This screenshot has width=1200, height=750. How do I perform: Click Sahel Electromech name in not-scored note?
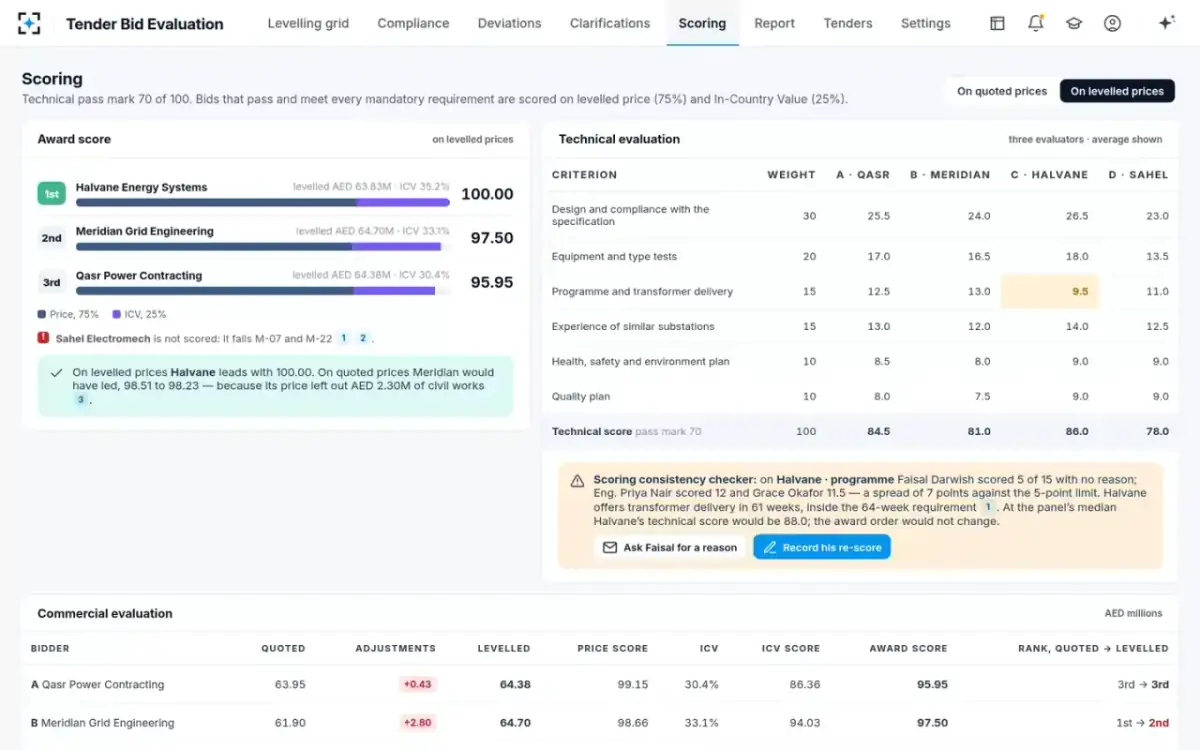pos(103,339)
